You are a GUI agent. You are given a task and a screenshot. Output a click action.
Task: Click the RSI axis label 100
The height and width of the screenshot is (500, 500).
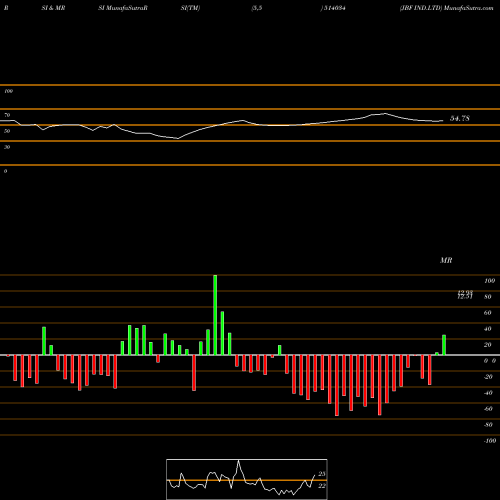(x=8, y=91)
